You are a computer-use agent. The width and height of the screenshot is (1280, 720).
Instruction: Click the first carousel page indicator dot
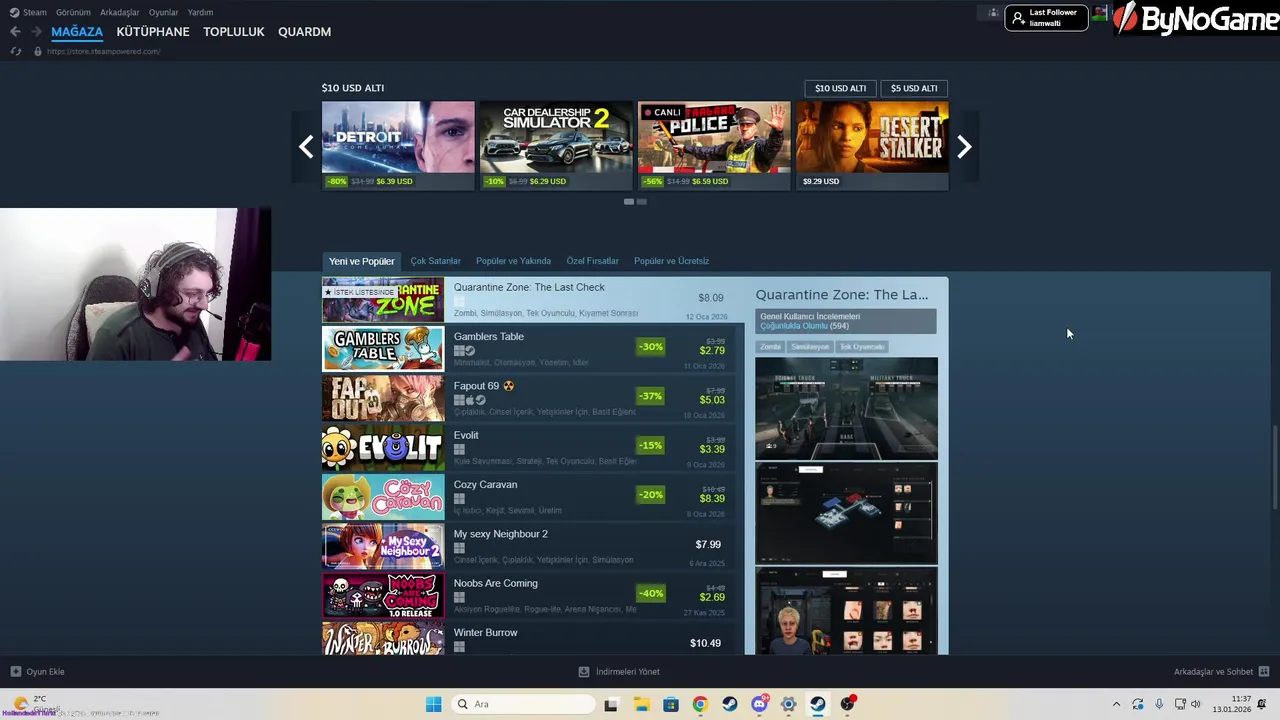coord(629,202)
